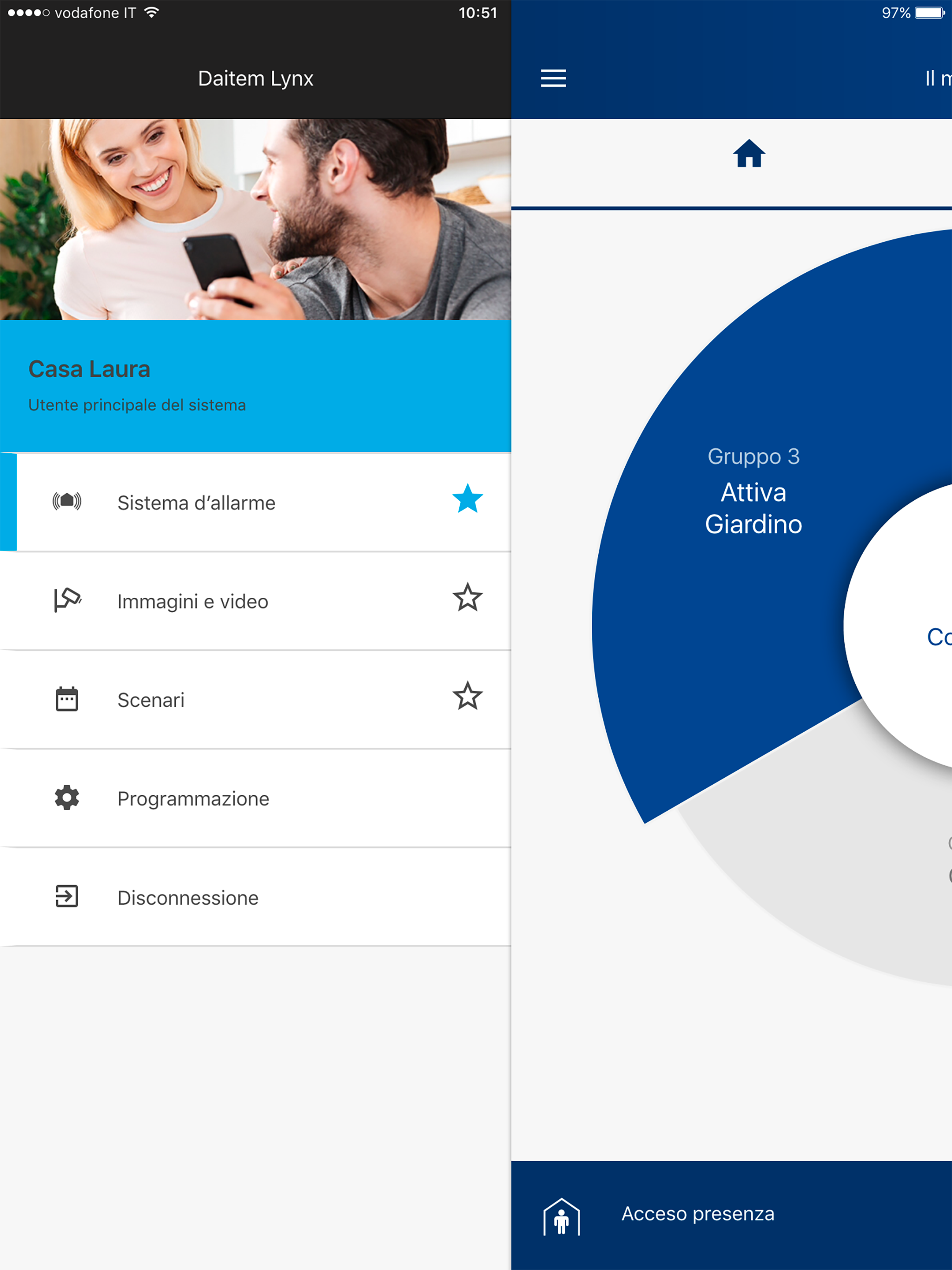The height and width of the screenshot is (1270, 952).
Task: Open Immagini e video menu item
Action: (x=193, y=602)
